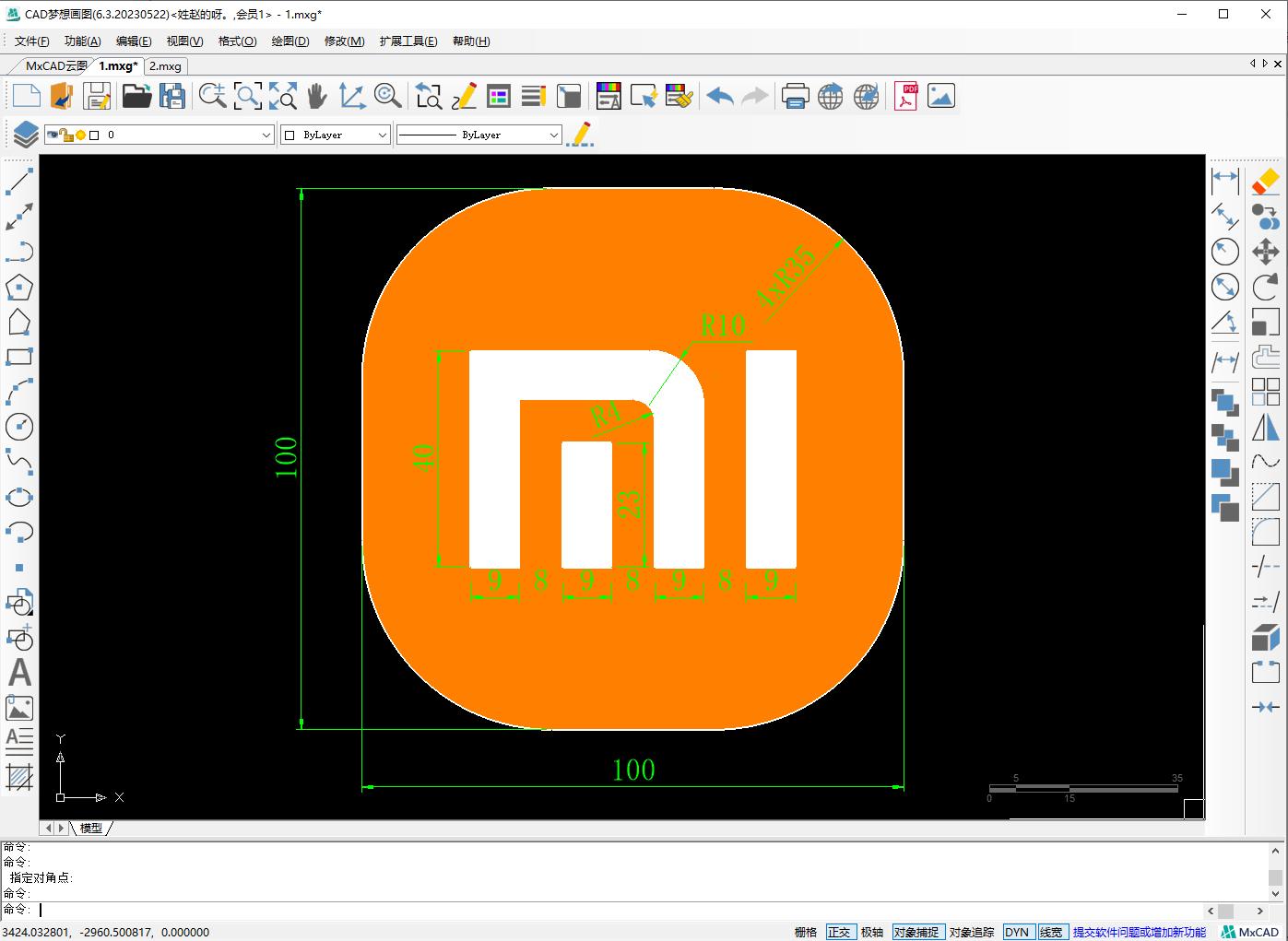The width and height of the screenshot is (1288, 941).
Task: Open the Layer manager icon
Action: click(x=25, y=135)
